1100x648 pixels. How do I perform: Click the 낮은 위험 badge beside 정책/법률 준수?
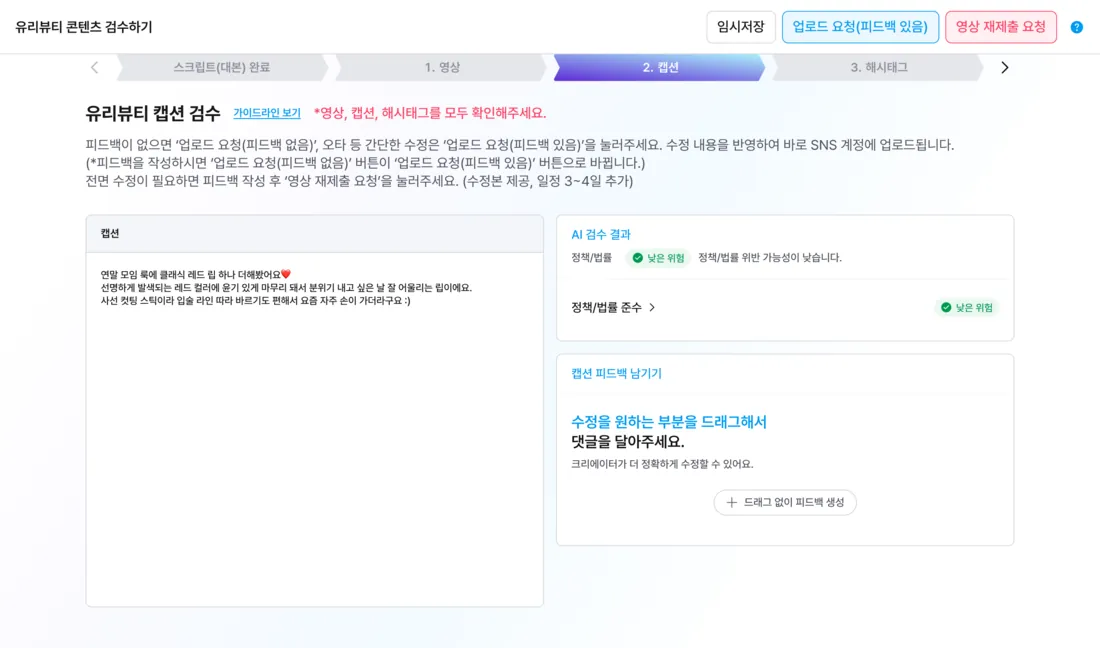tap(967, 307)
